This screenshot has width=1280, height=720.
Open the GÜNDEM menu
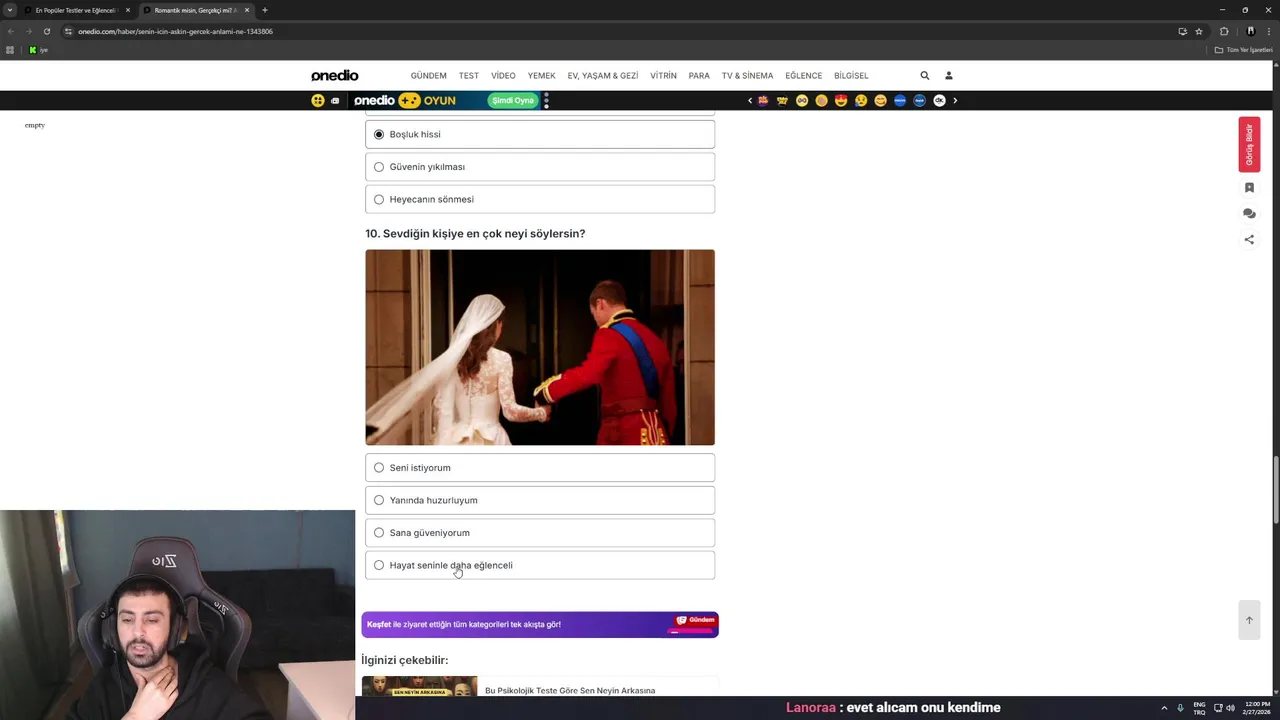coord(428,76)
